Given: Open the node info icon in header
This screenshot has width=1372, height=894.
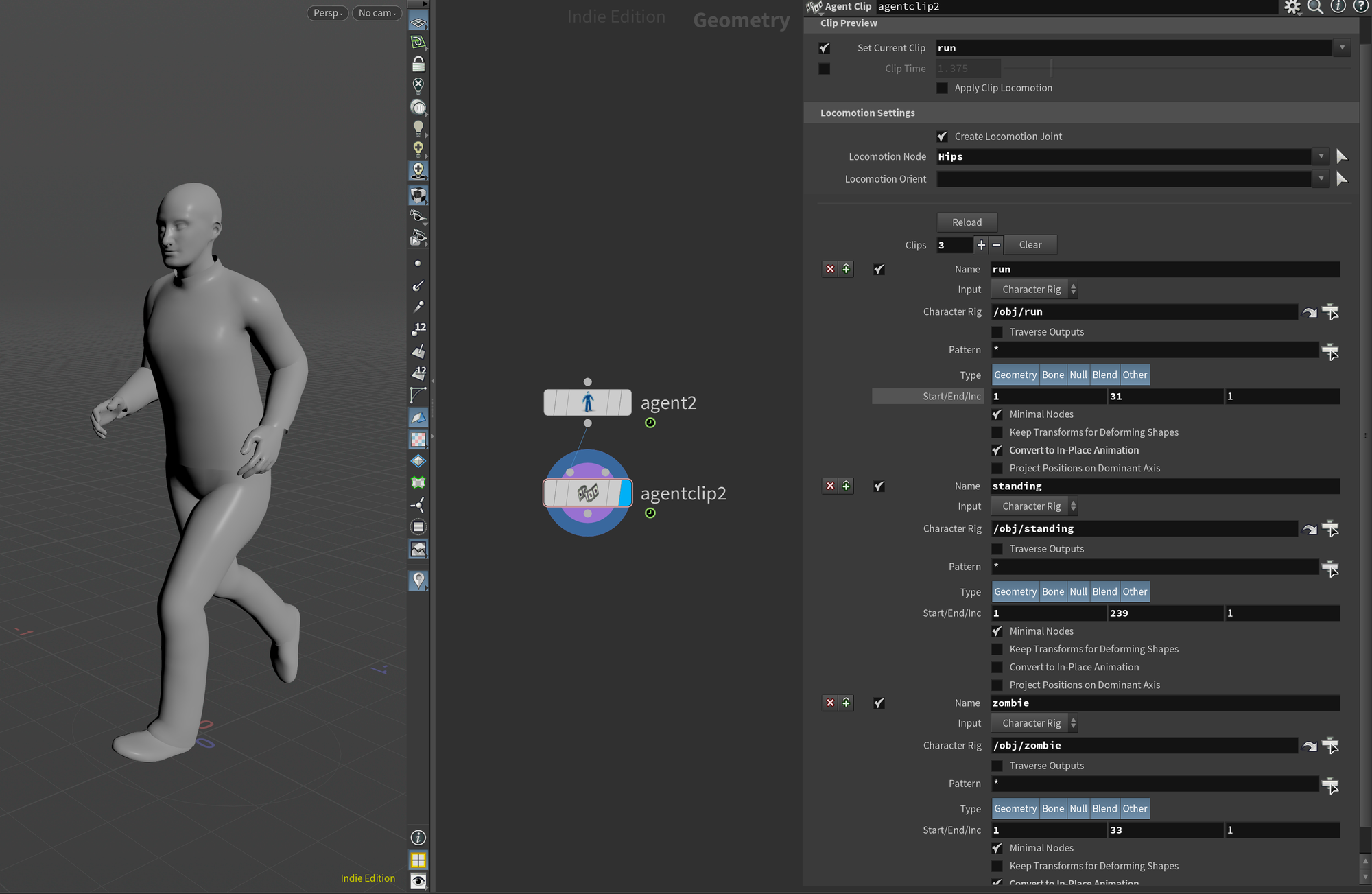Looking at the screenshot, I should pos(1338,7).
